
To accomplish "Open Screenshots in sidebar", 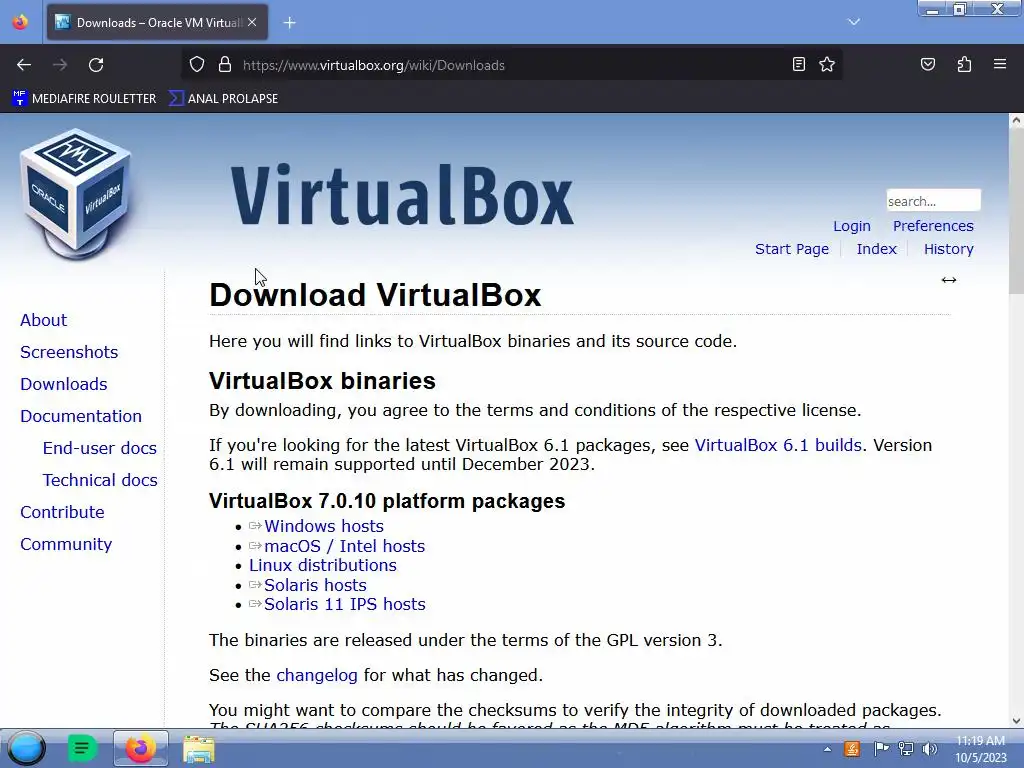I will (69, 352).
